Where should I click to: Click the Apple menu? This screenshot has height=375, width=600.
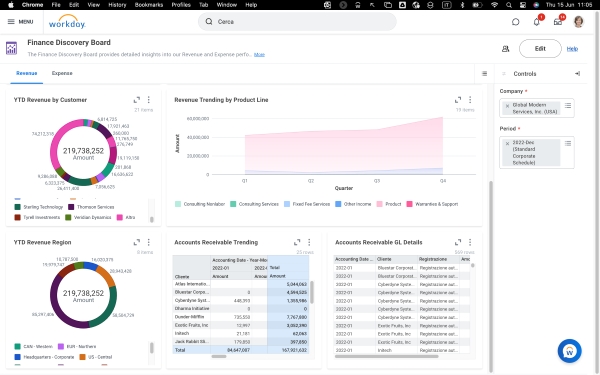click(x=11, y=5)
